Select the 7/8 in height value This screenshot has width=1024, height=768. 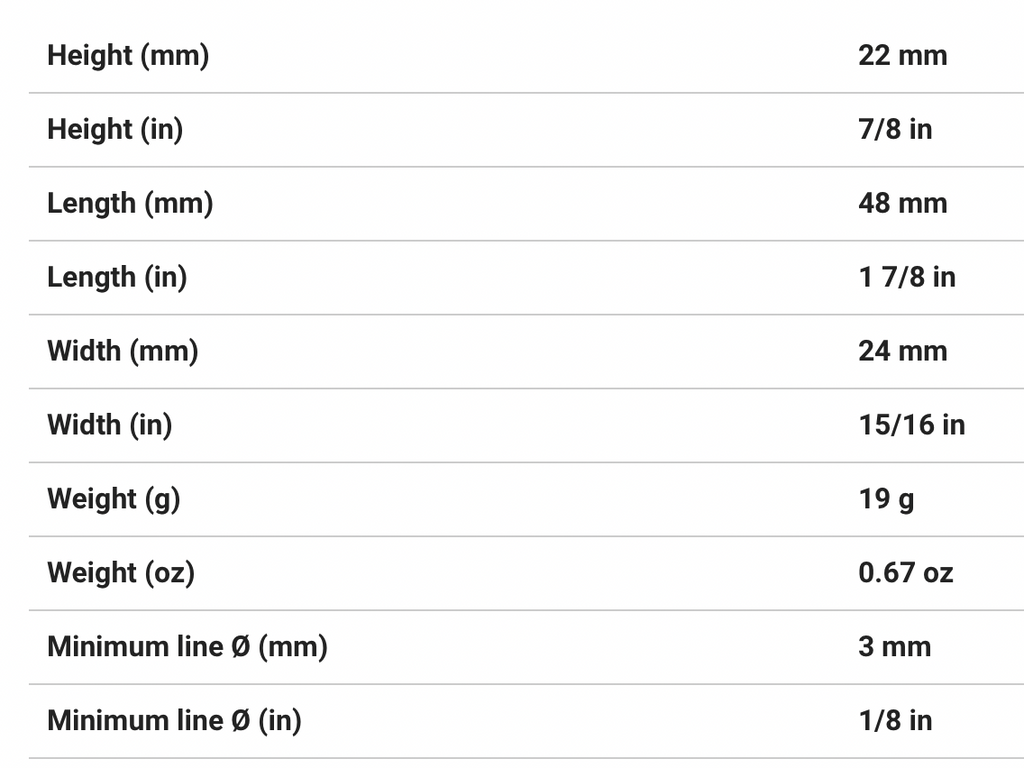[895, 130]
